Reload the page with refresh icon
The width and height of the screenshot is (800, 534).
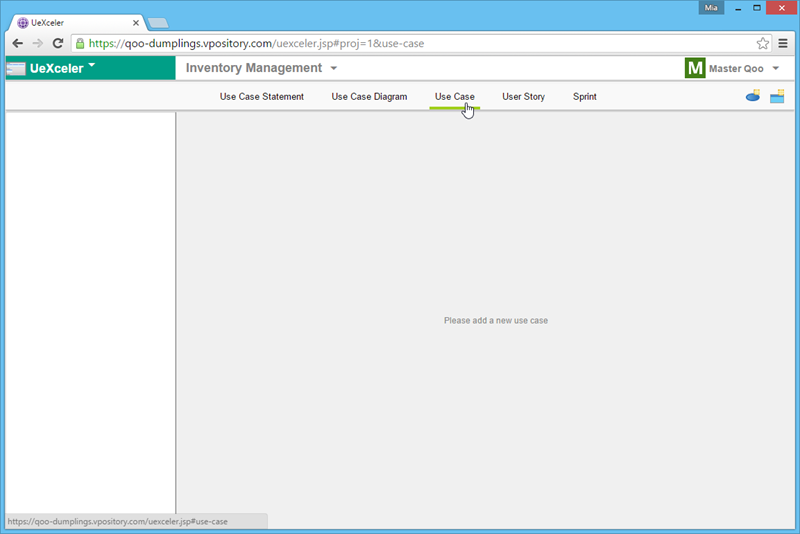click(x=58, y=43)
